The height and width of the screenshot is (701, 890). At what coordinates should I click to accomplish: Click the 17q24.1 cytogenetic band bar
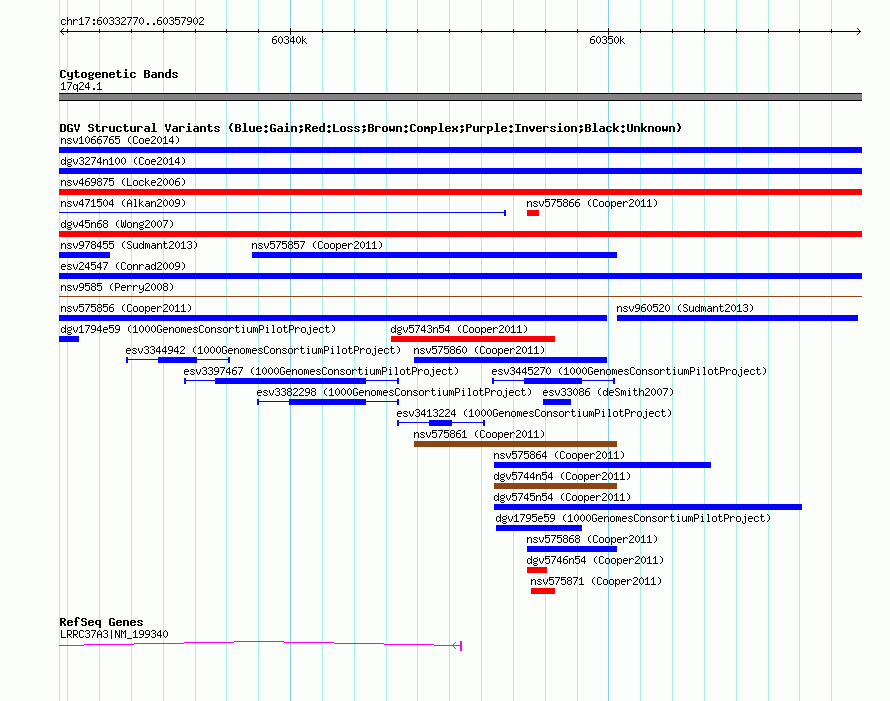click(x=460, y=97)
